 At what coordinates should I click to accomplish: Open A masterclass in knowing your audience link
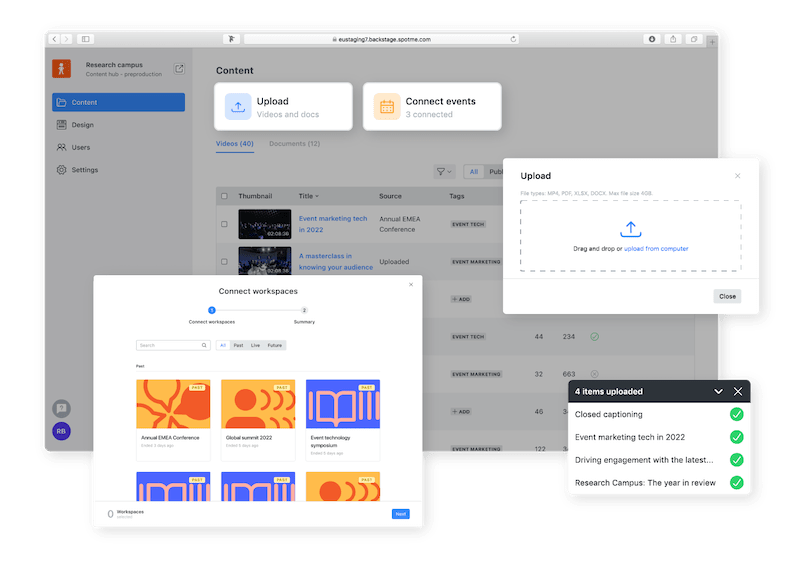(336, 261)
